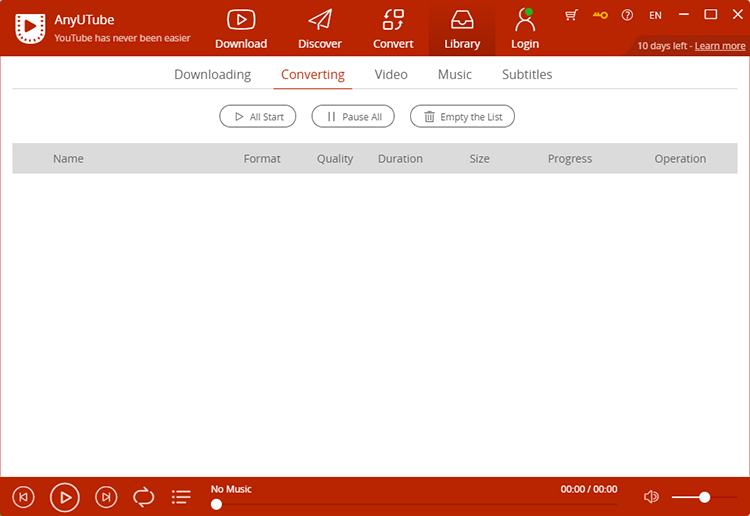The width and height of the screenshot is (750, 516).
Task: Click the 10 days left trial notice
Action: (662, 46)
